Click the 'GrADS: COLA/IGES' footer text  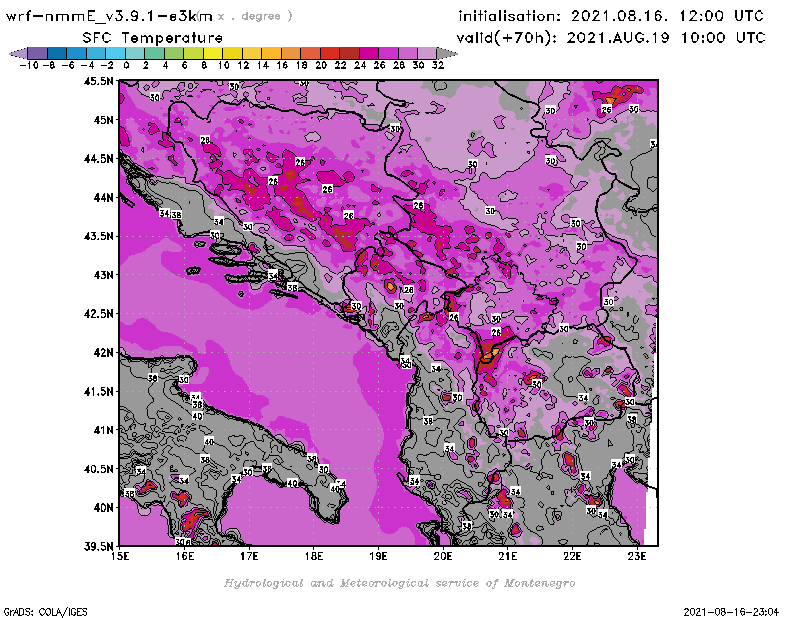46,612
